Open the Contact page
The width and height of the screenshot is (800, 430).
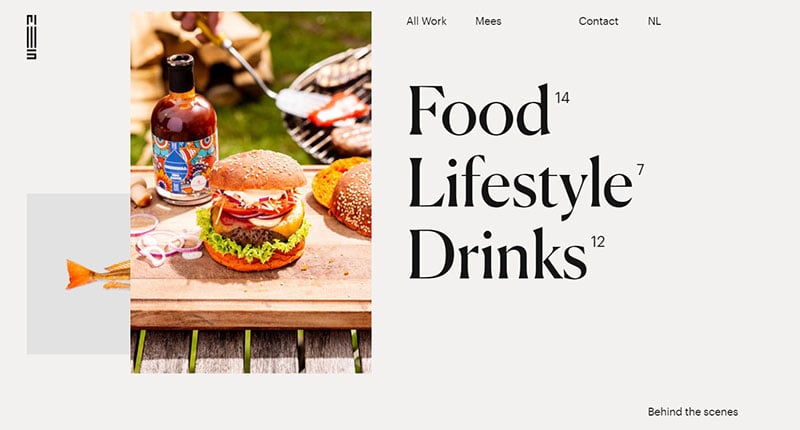click(x=598, y=21)
